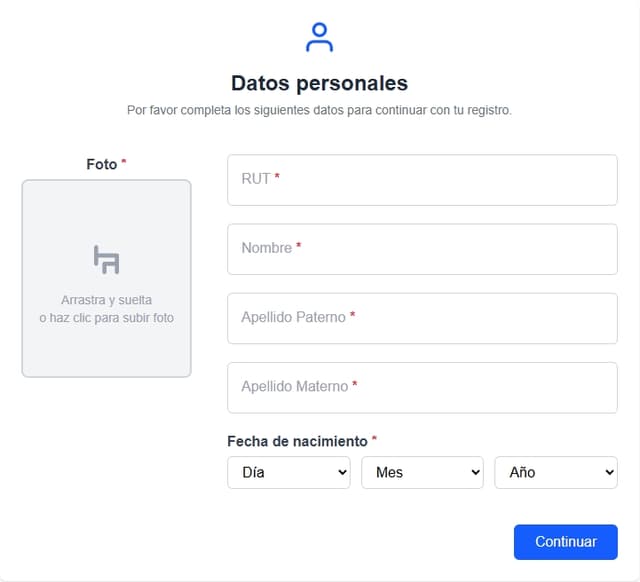Click the photo placeholder icon in upload box

tap(106, 259)
